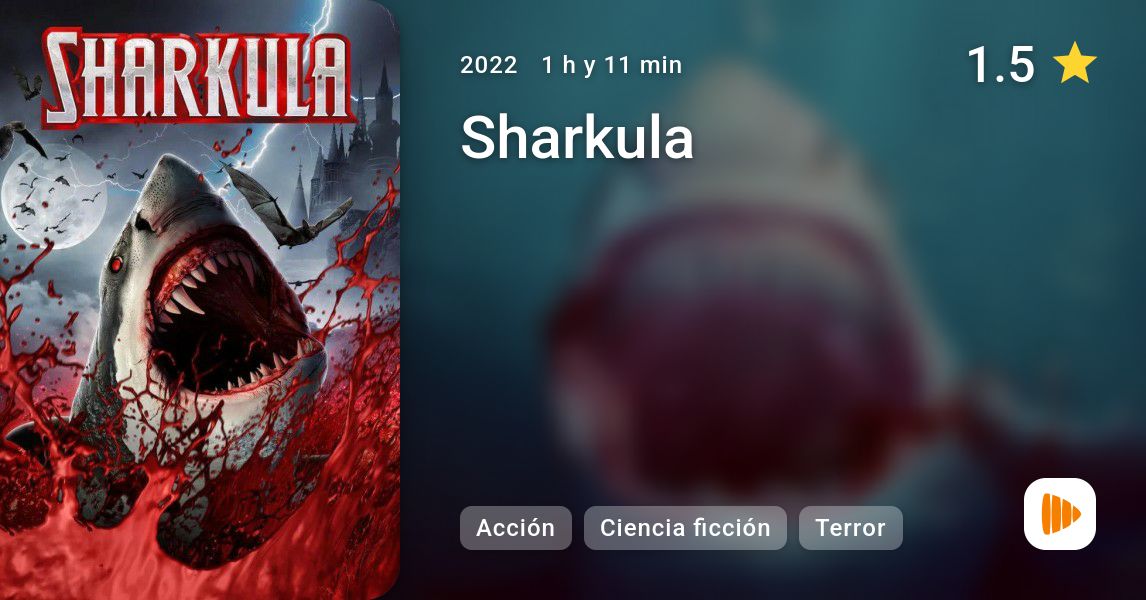
Task: Click the Sharkula movie title text
Action: pos(577,137)
